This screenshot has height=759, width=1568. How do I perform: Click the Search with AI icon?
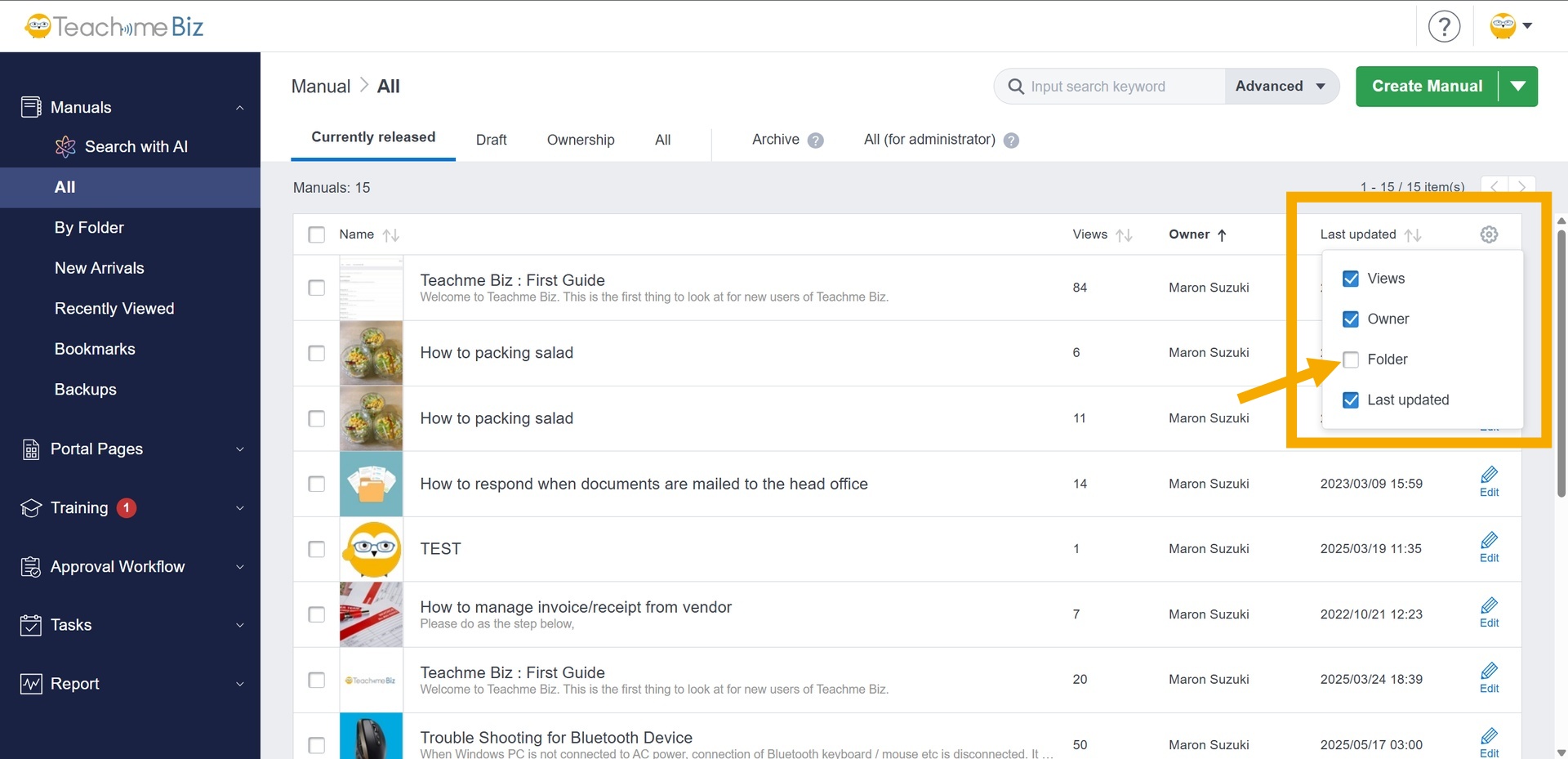[65, 147]
